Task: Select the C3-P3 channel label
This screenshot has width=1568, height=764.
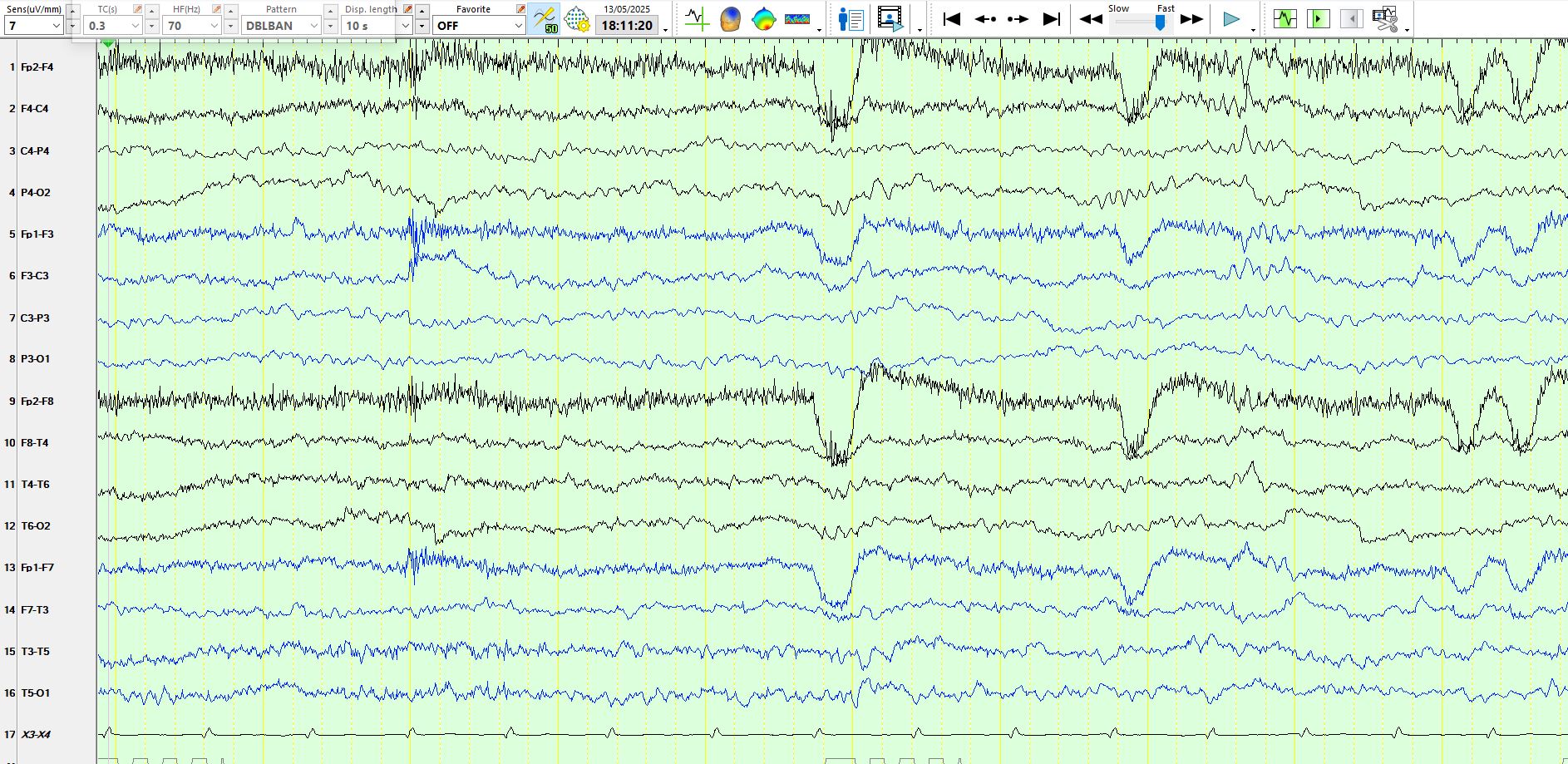Action: (35, 318)
